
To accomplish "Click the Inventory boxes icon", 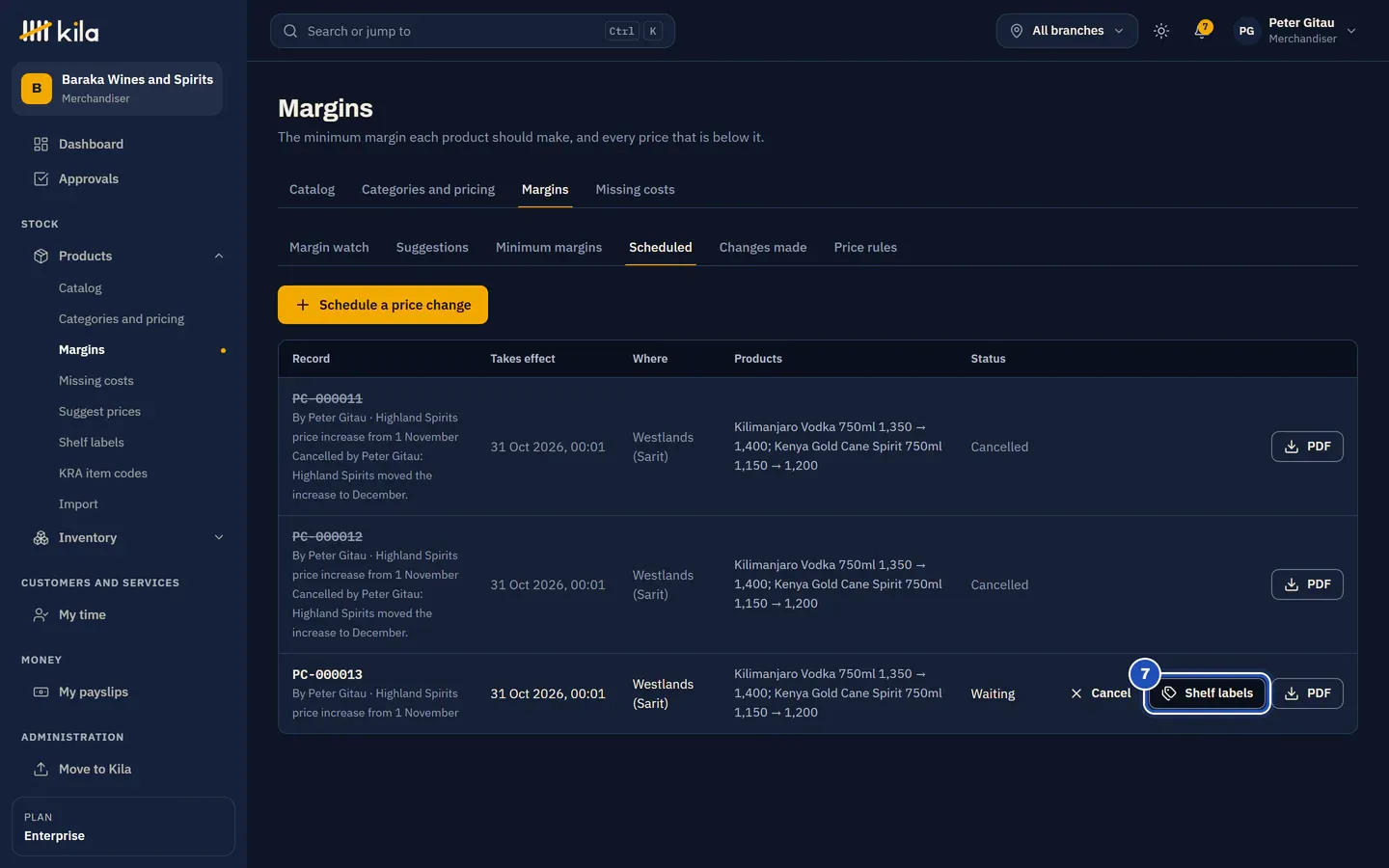I will coord(41,538).
